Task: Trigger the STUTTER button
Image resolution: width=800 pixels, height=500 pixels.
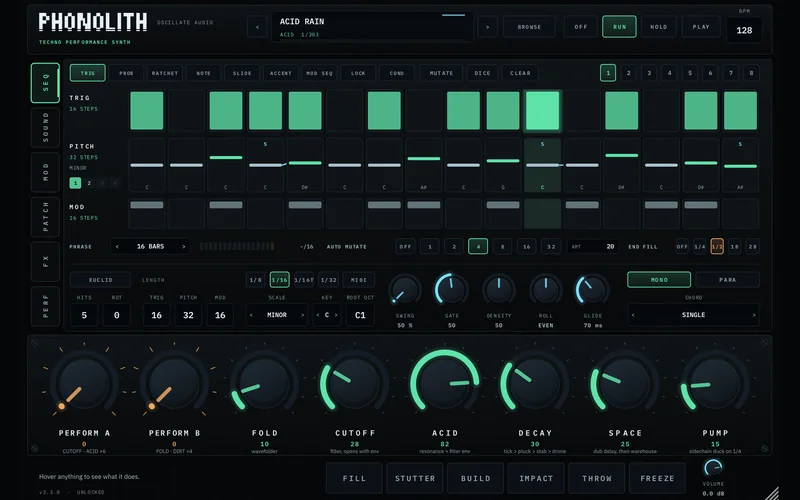Action: click(415, 479)
